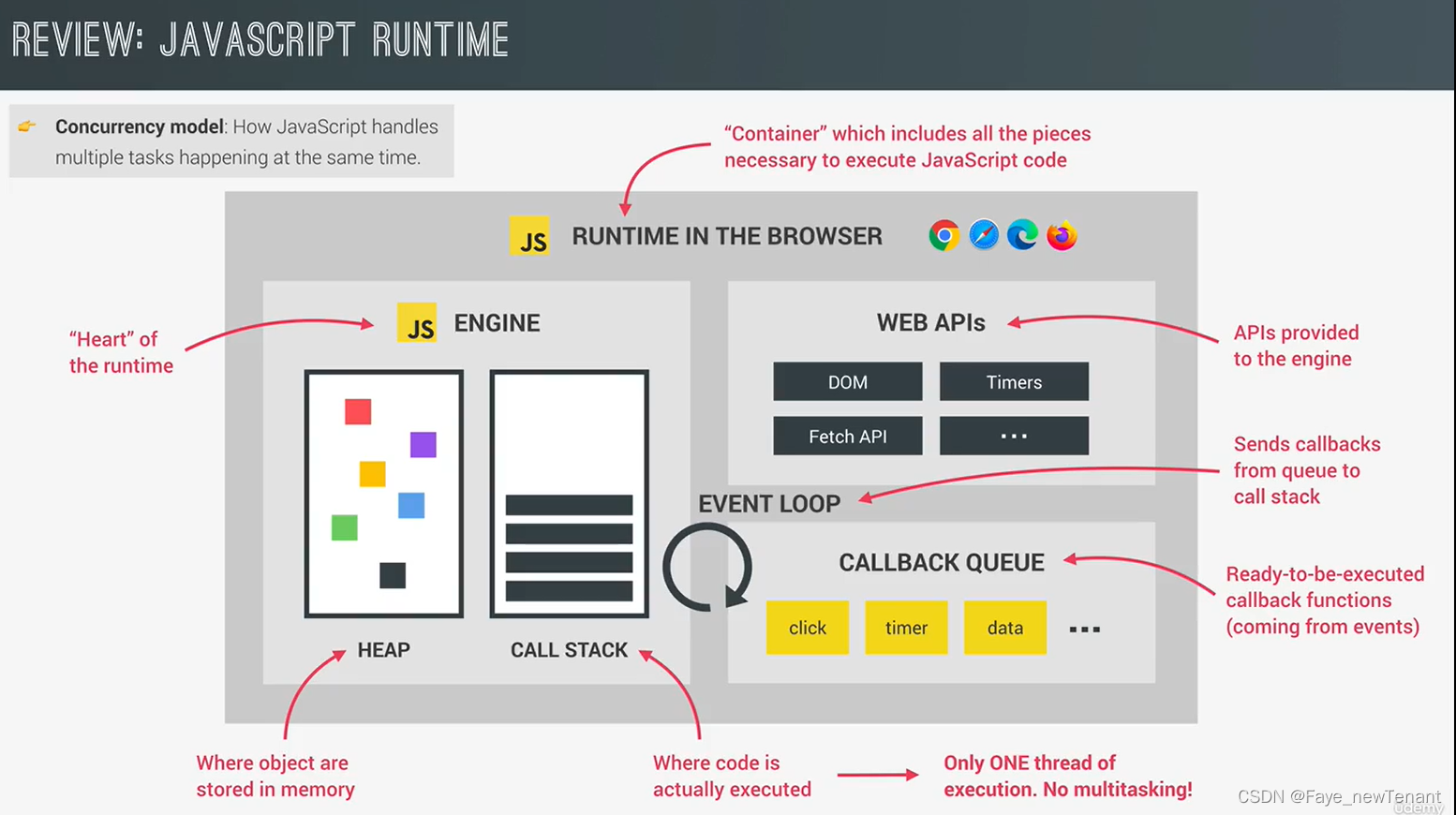This screenshot has width=1456, height=815.
Task: Click the Runtime in the Browser heading
Action: coord(727,236)
